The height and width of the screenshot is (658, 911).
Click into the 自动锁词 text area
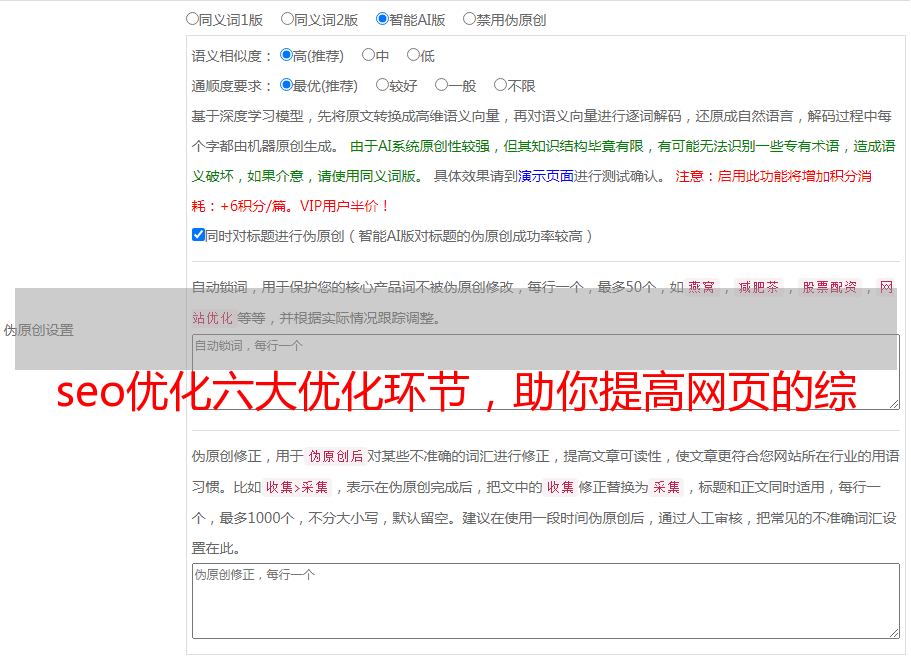pyautogui.click(x=545, y=372)
